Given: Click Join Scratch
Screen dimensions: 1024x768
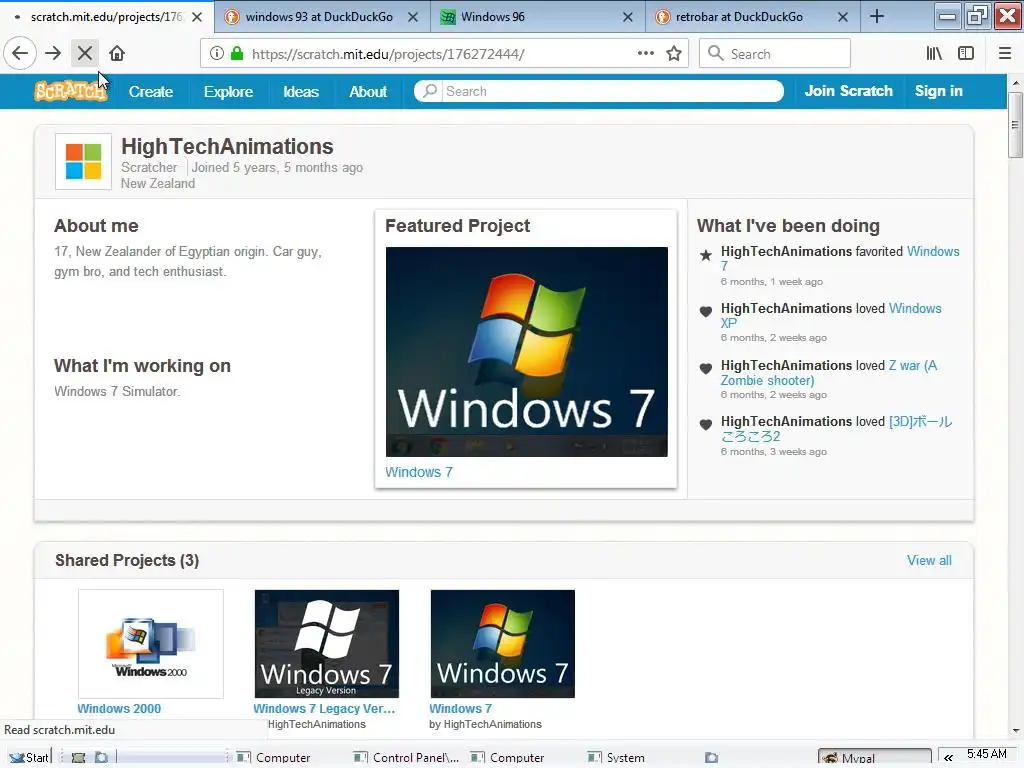Looking at the screenshot, I should click(848, 91).
